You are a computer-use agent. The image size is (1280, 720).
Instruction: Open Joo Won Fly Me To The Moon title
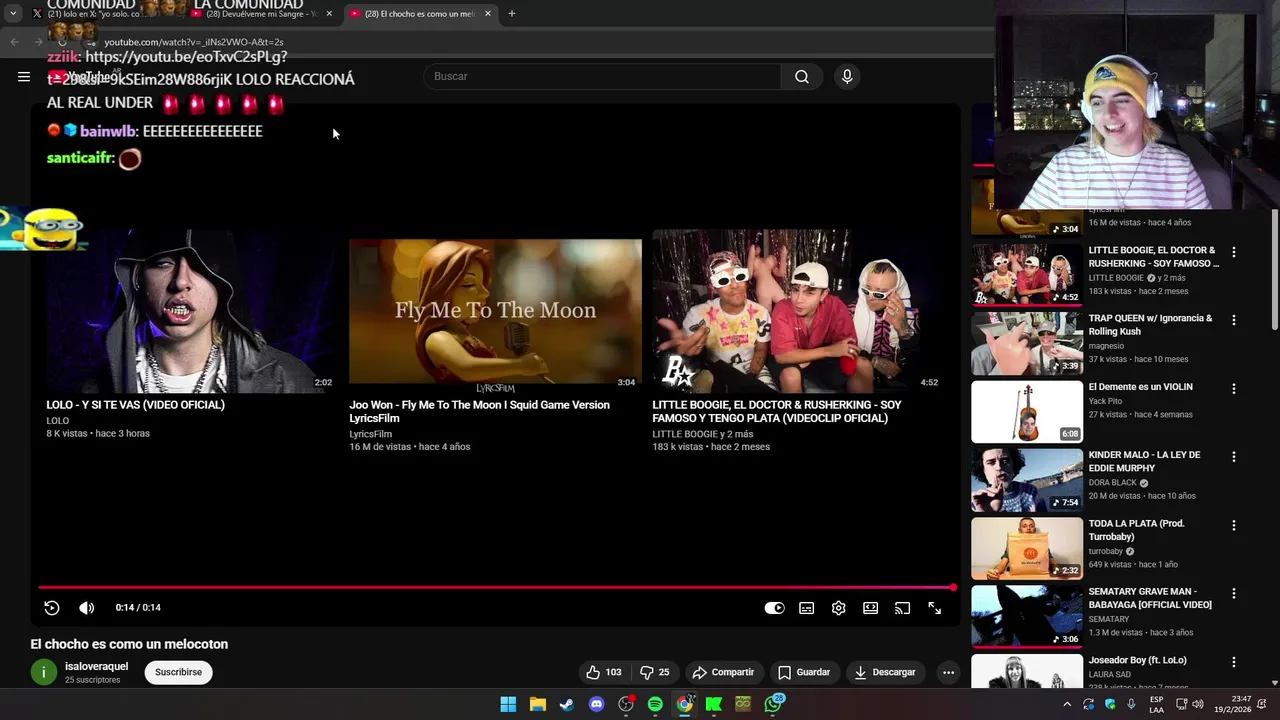pyautogui.click(x=479, y=411)
